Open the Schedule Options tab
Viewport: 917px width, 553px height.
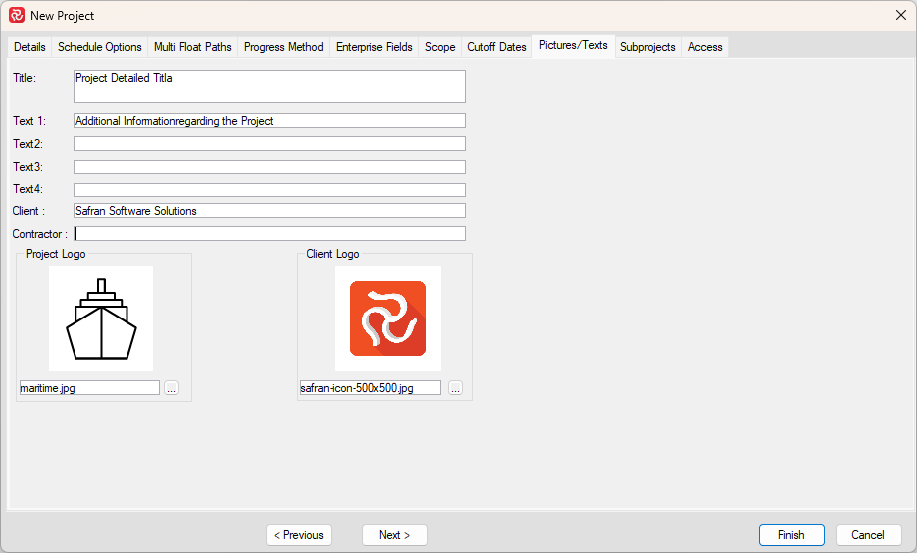(x=100, y=47)
